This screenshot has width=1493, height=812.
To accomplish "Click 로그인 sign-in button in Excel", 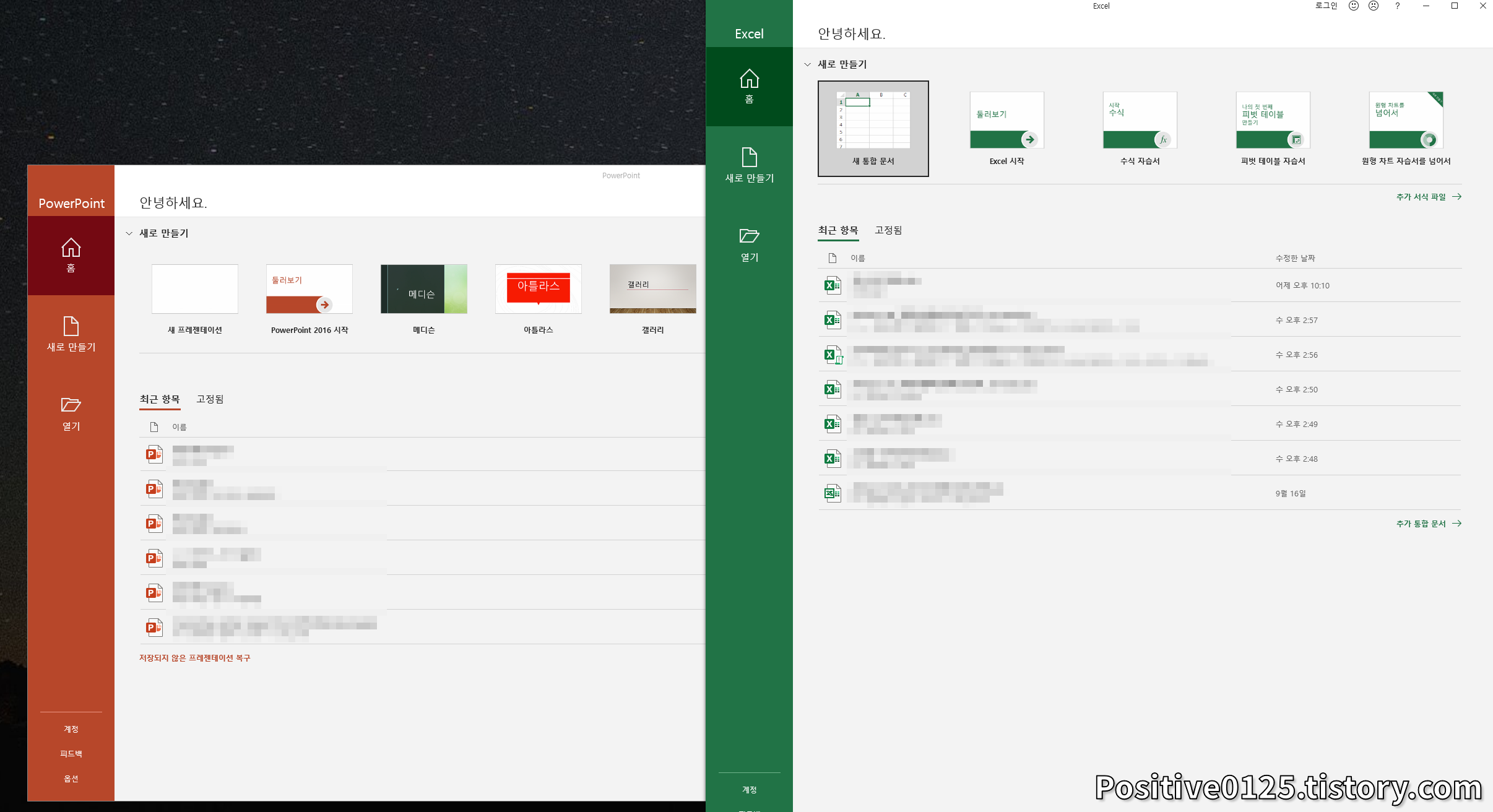I will (1326, 6).
